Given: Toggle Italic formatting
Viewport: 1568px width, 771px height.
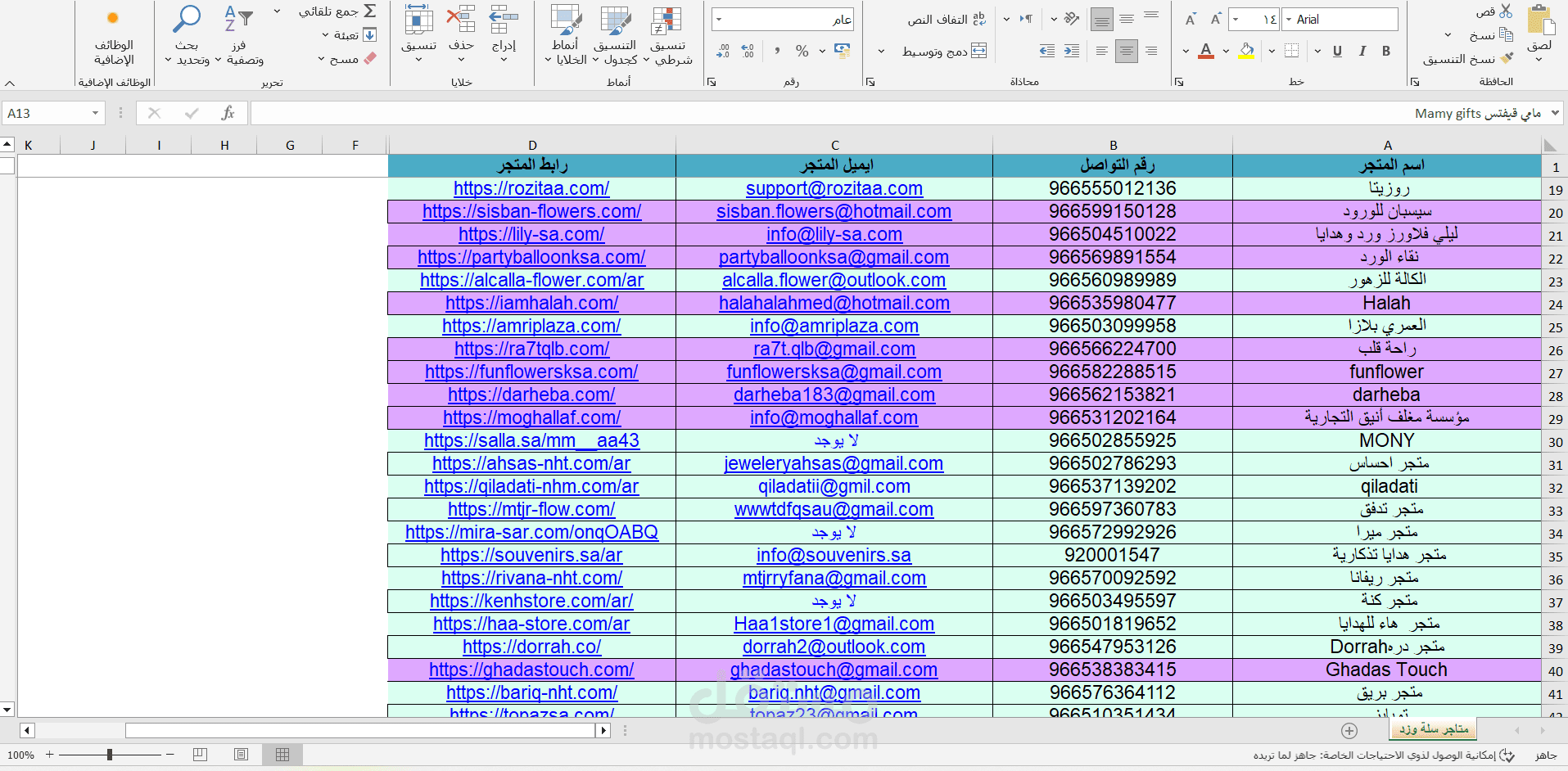Looking at the screenshot, I should click(1362, 51).
